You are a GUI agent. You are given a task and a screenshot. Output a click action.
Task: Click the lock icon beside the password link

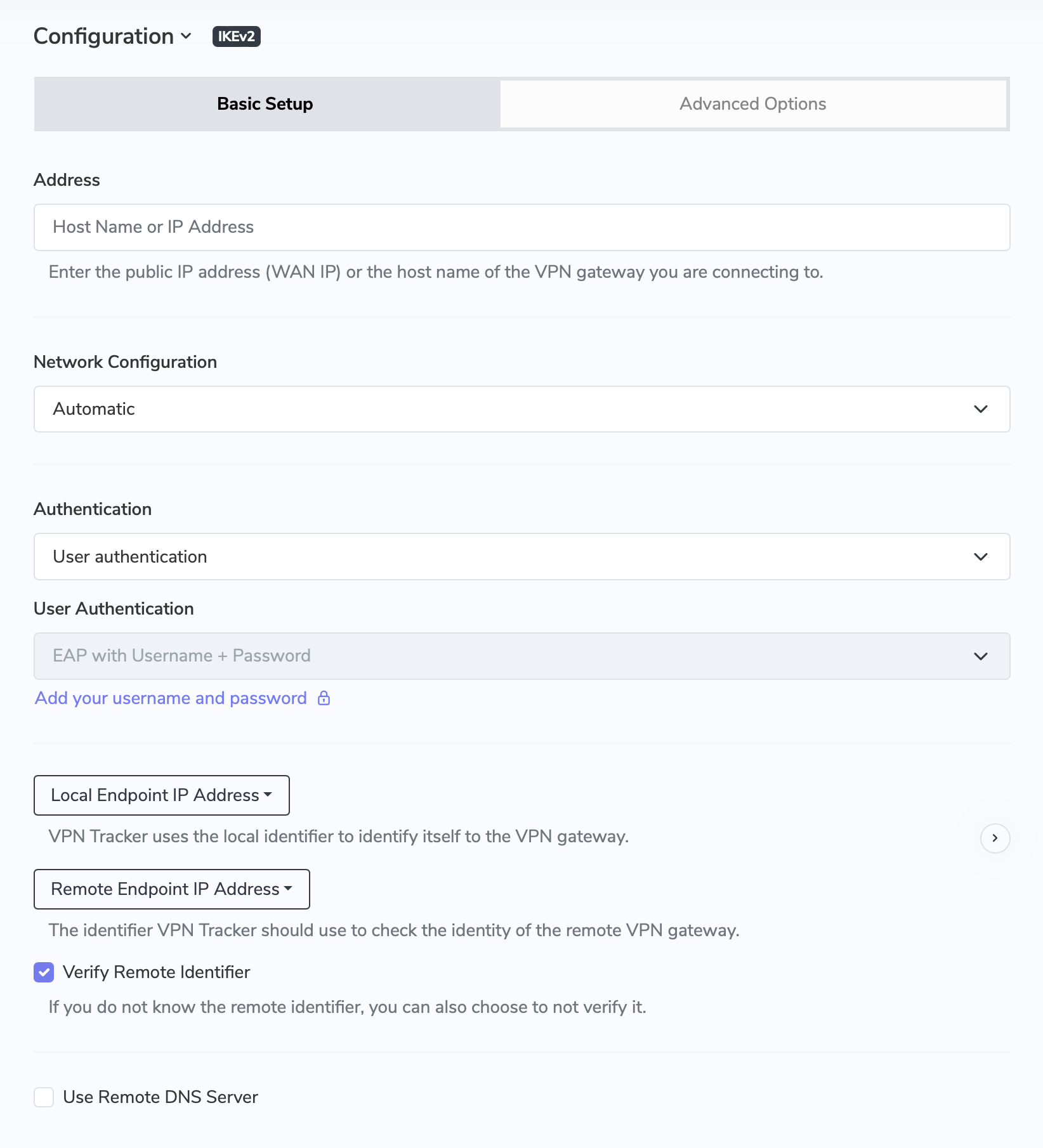point(324,698)
